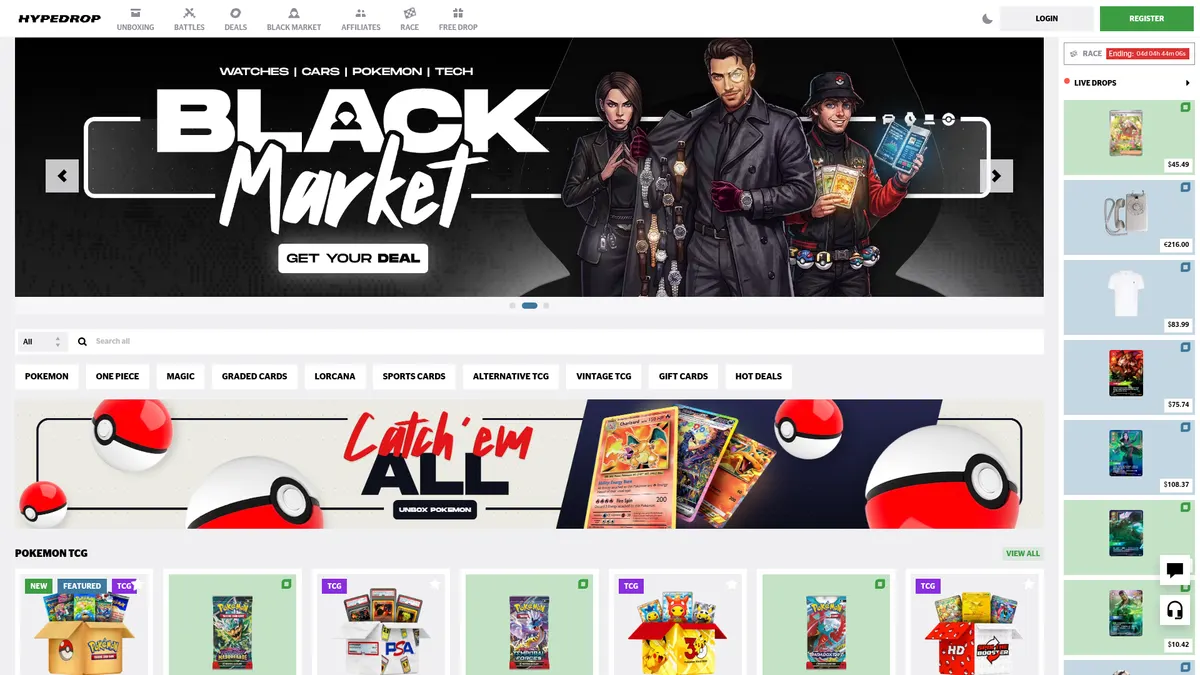Click the Live Drops heading

tap(1095, 83)
